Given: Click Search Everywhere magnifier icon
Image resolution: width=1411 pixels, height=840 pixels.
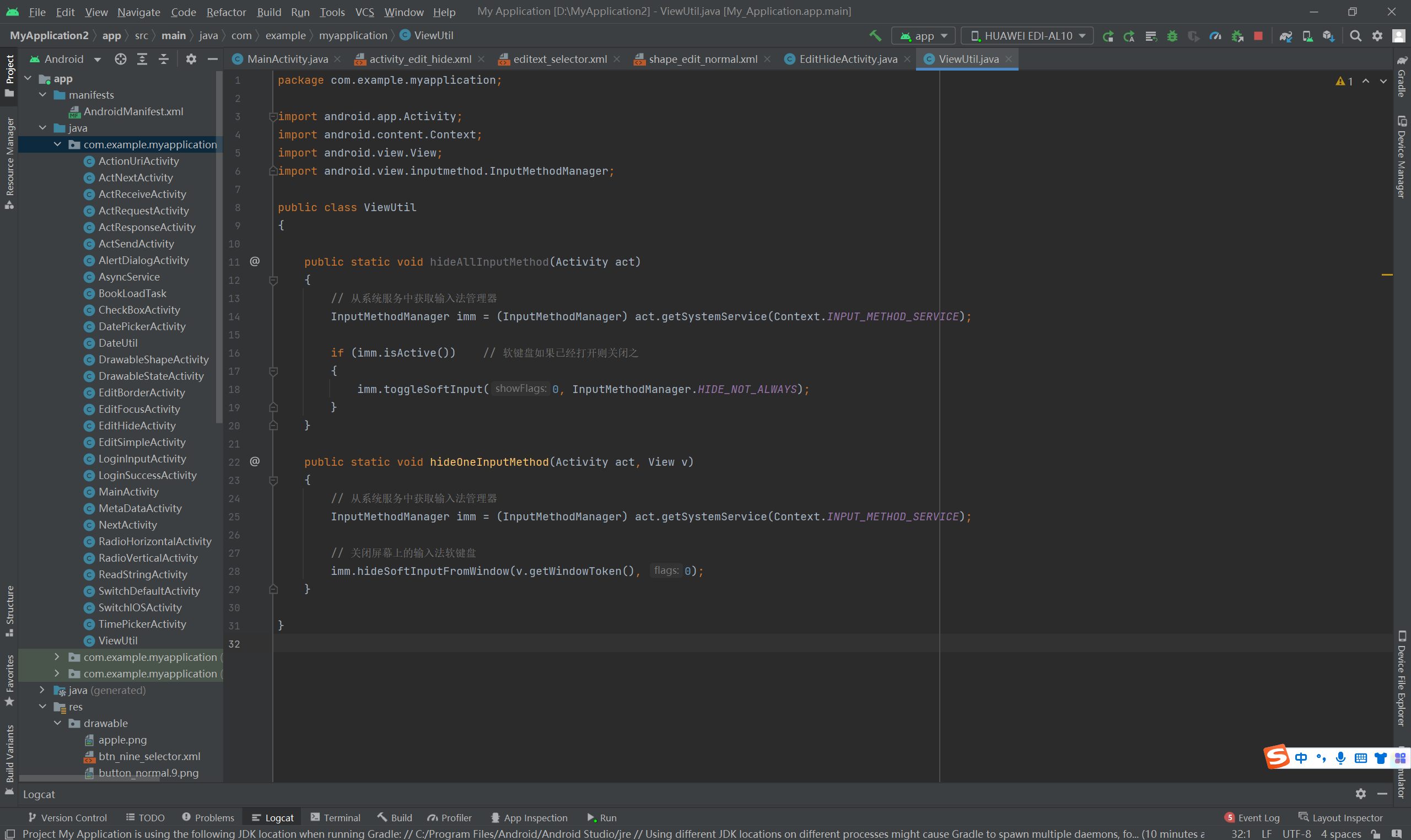Looking at the screenshot, I should pyautogui.click(x=1355, y=36).
